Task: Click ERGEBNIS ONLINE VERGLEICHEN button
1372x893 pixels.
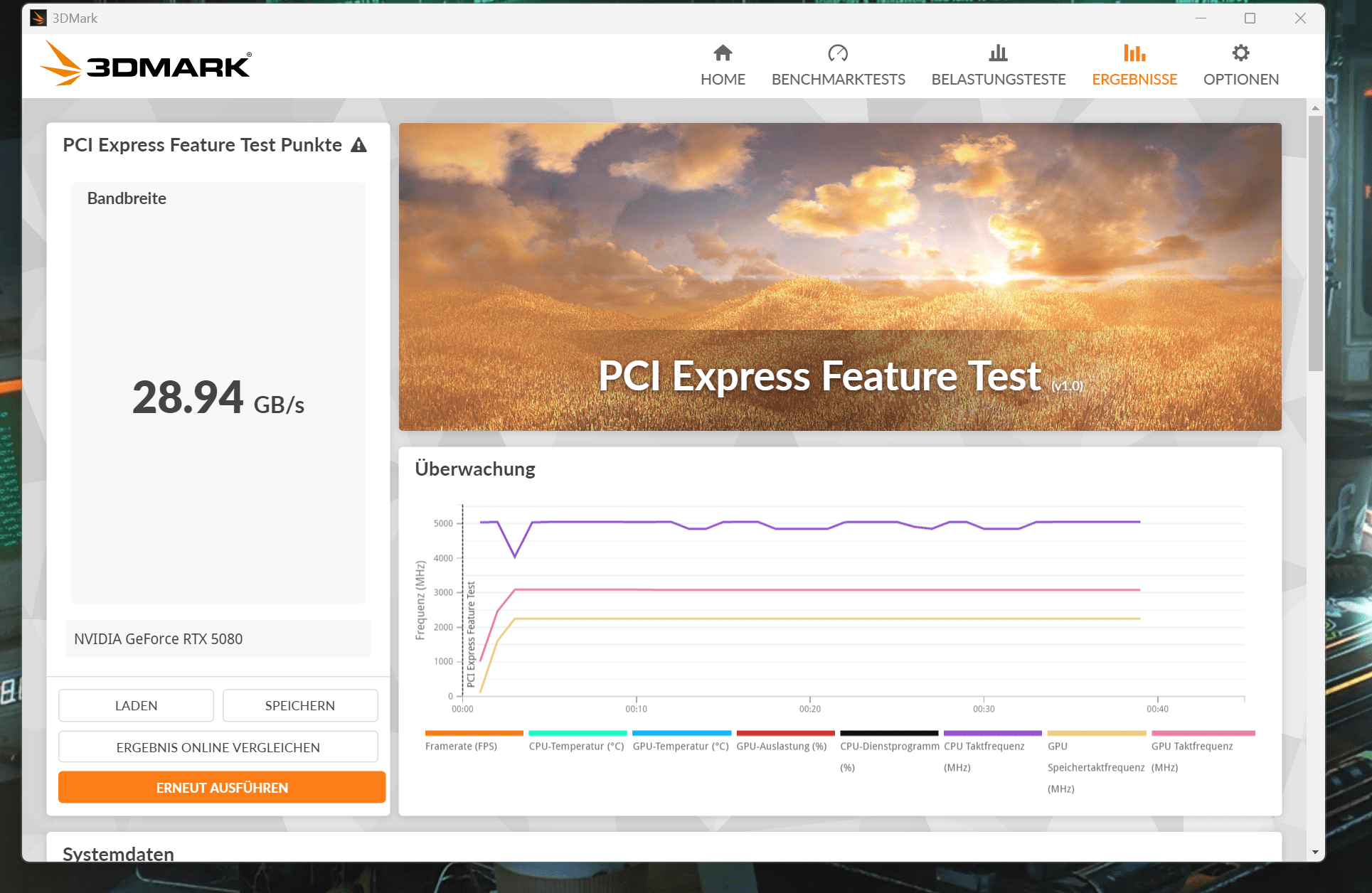Action: pos(218,747)
